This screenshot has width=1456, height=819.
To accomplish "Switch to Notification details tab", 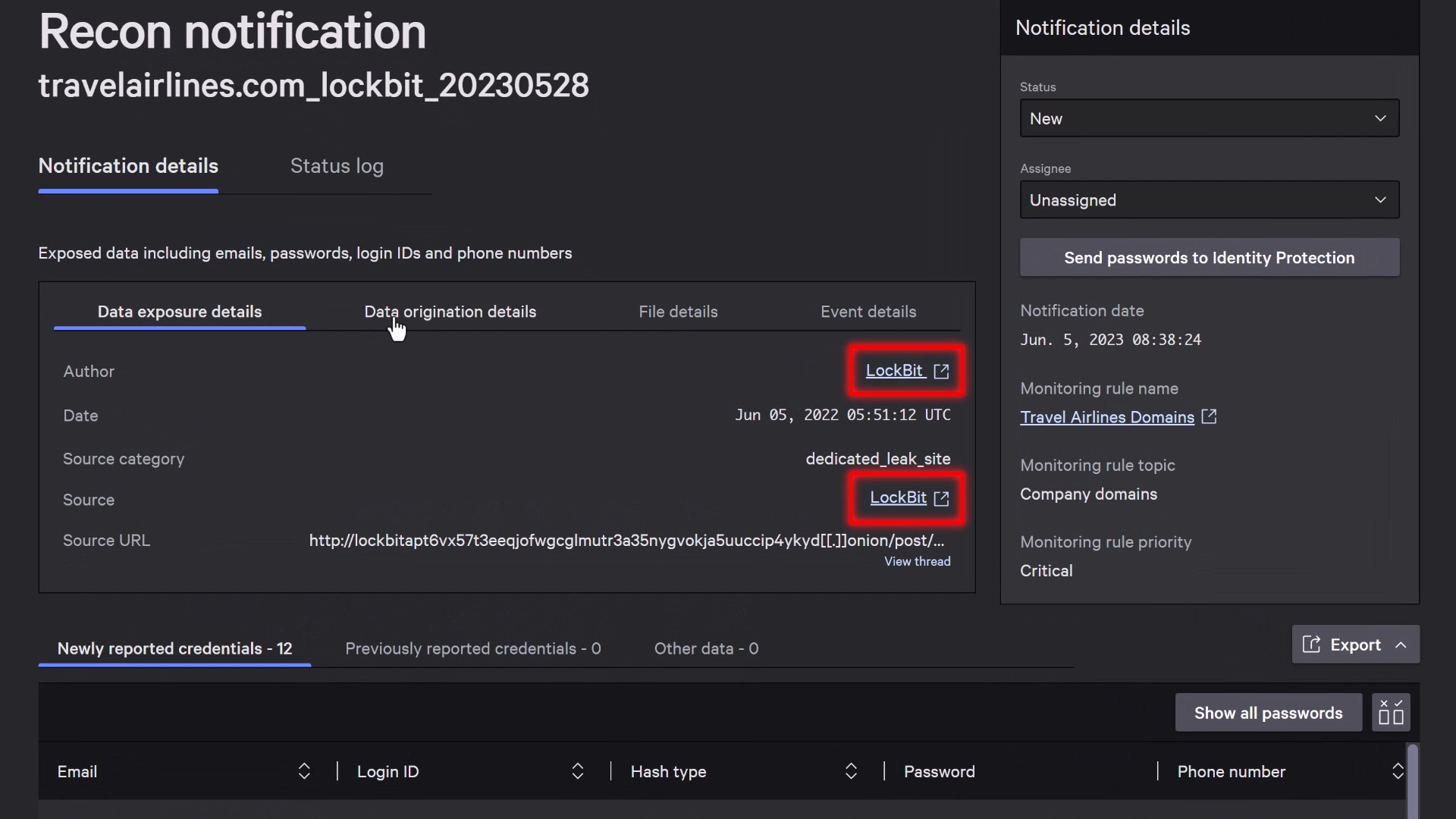I will 128,166.
